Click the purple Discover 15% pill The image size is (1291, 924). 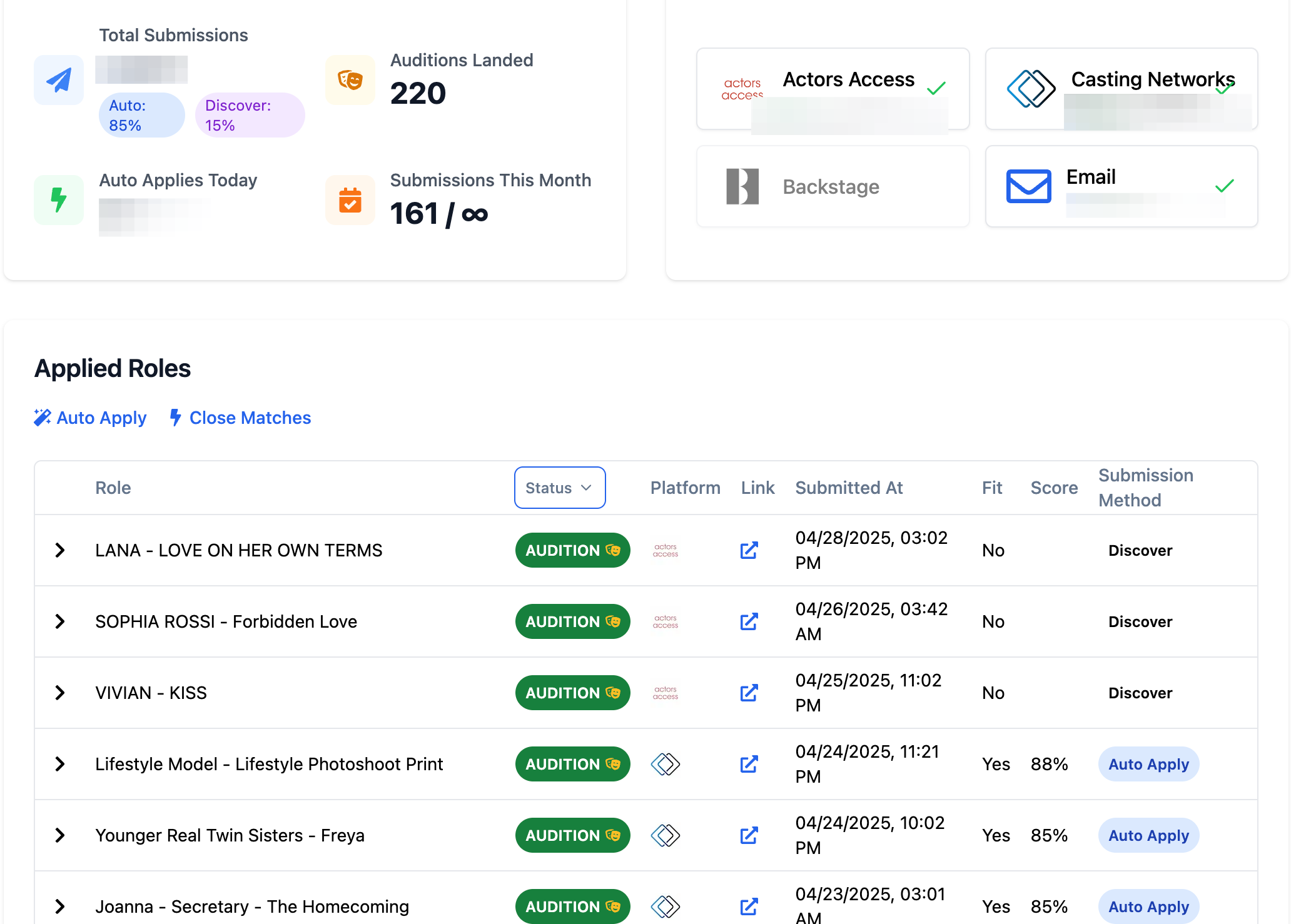tap(249, 115)
